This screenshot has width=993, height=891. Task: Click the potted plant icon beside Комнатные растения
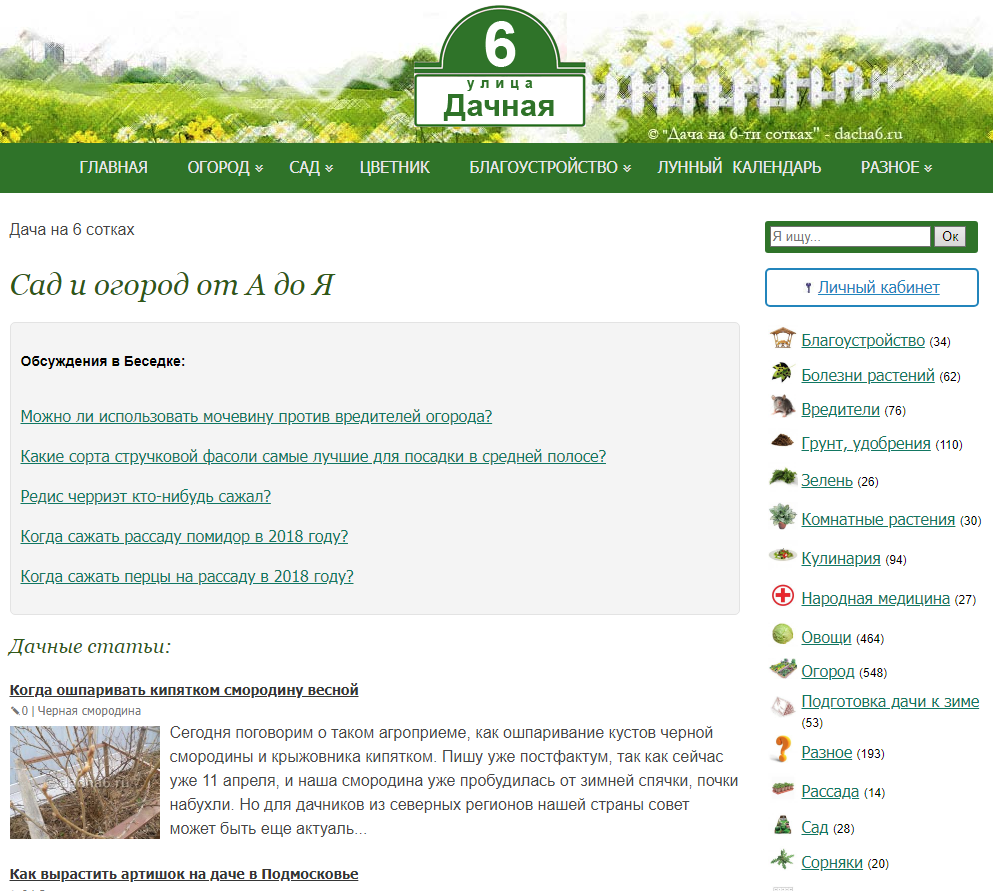782,517
